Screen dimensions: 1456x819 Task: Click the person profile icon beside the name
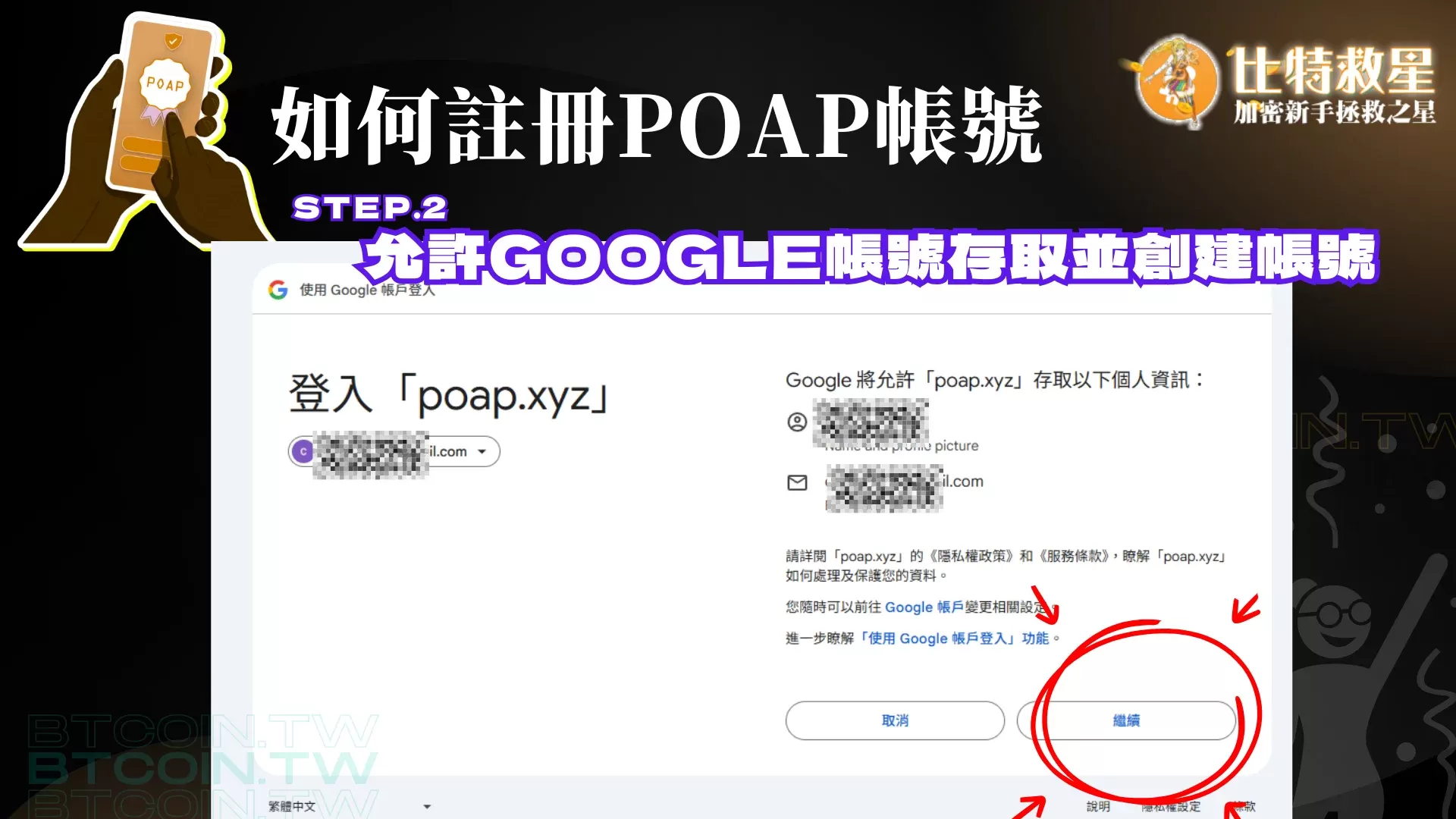point(797,422)
